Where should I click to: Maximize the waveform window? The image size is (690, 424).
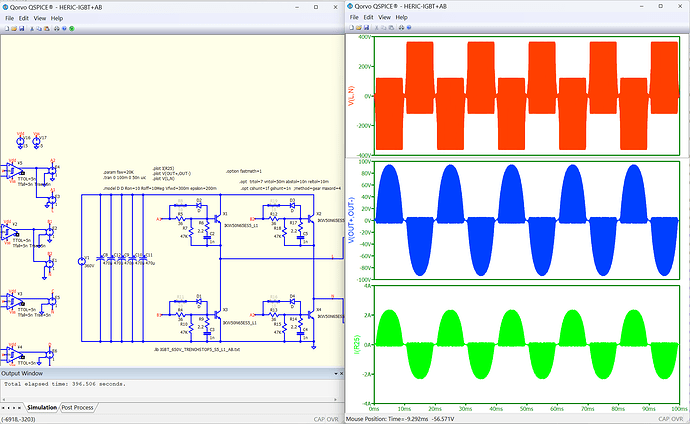pos(660,6)
